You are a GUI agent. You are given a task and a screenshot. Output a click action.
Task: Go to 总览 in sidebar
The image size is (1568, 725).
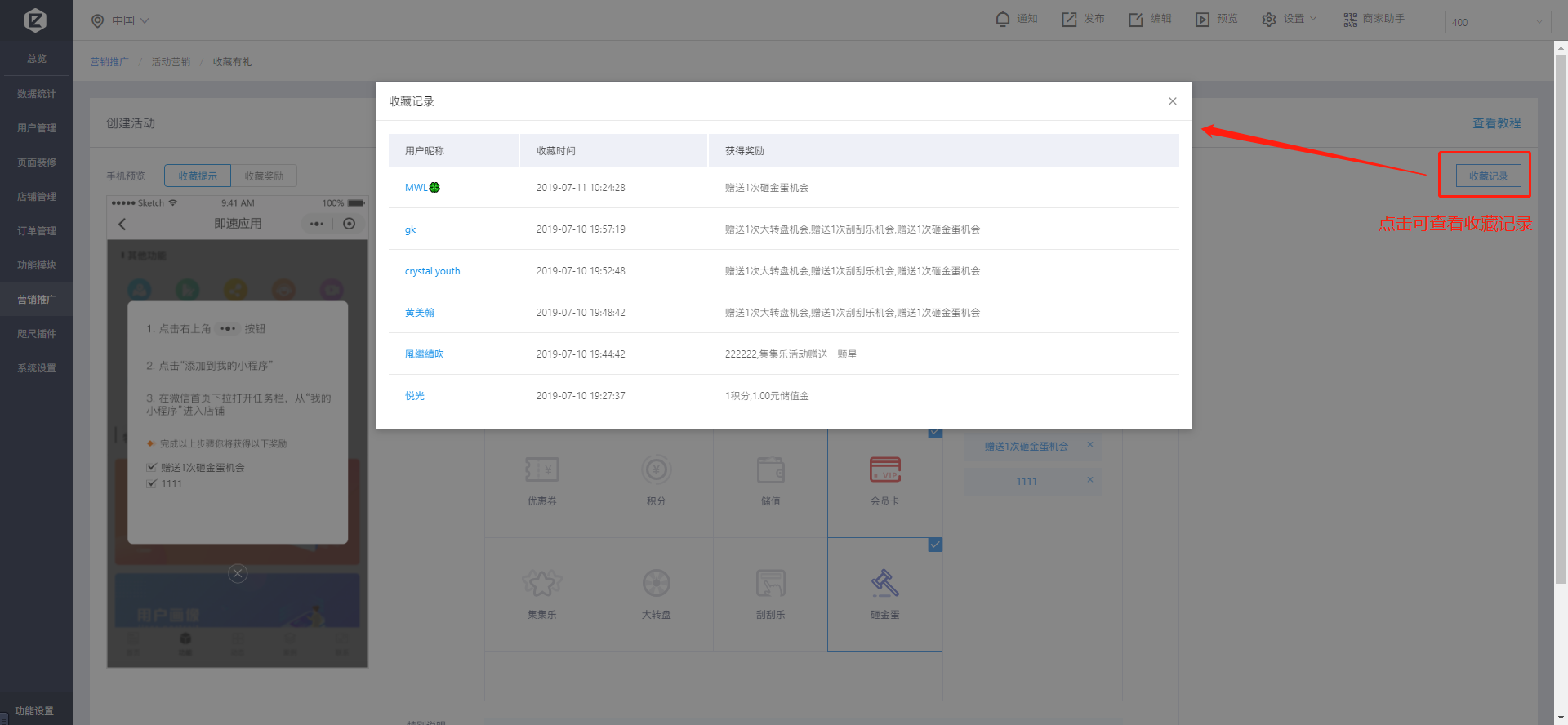(x=37, y=59)
